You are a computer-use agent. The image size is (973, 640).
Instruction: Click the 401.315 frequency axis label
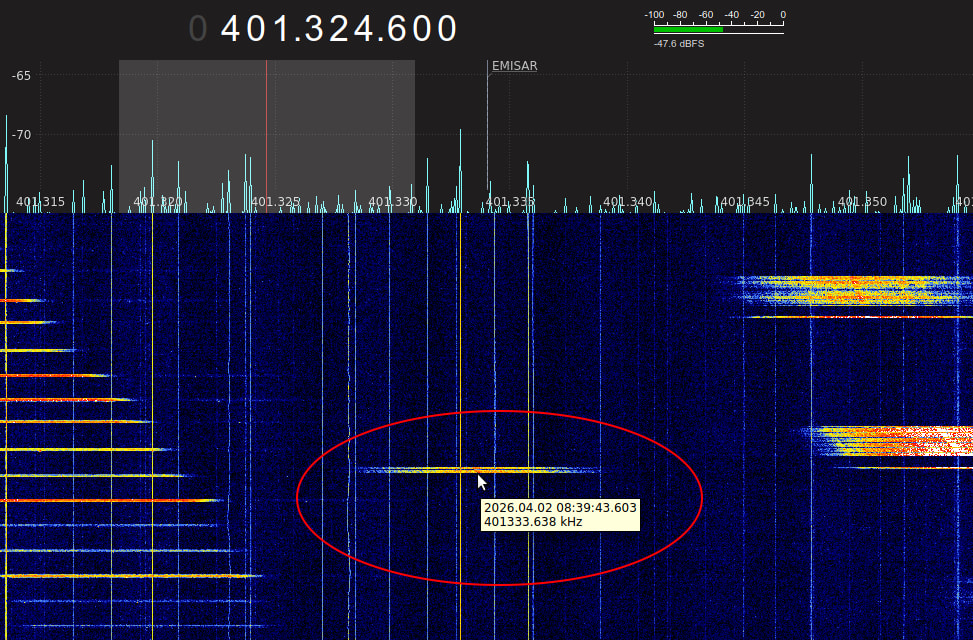coord(40,202)
